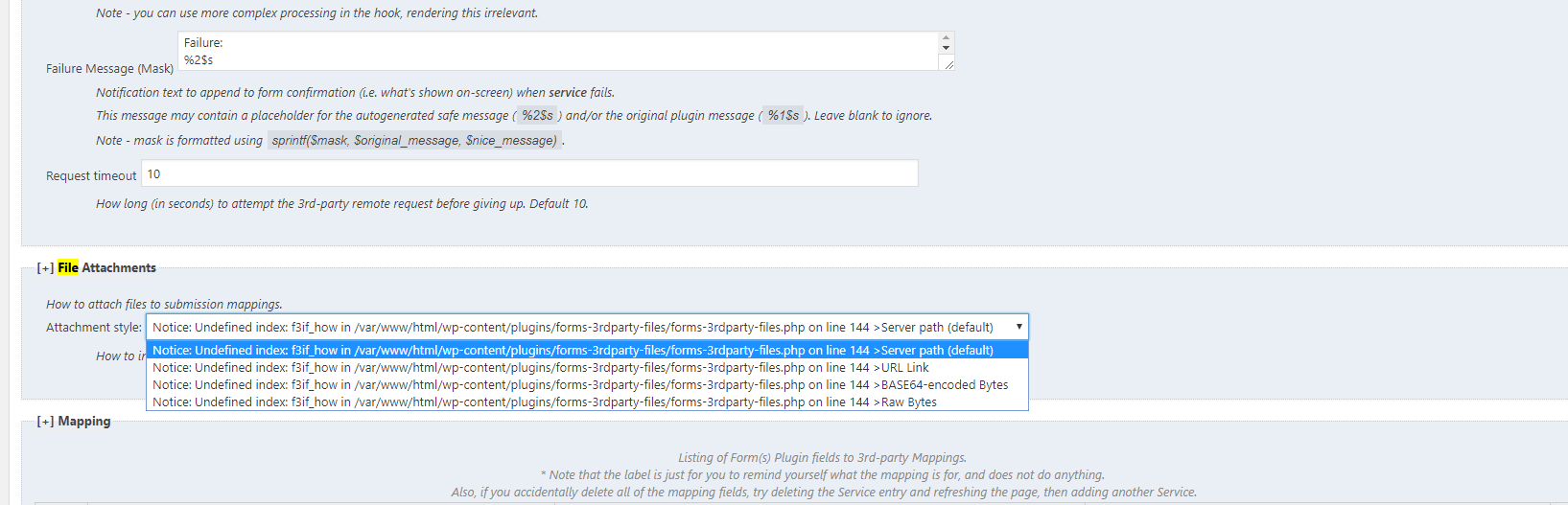Click the Failure Message (Mask) label
This screenshot has height=505, width=1568.
[x=109, y=68]
